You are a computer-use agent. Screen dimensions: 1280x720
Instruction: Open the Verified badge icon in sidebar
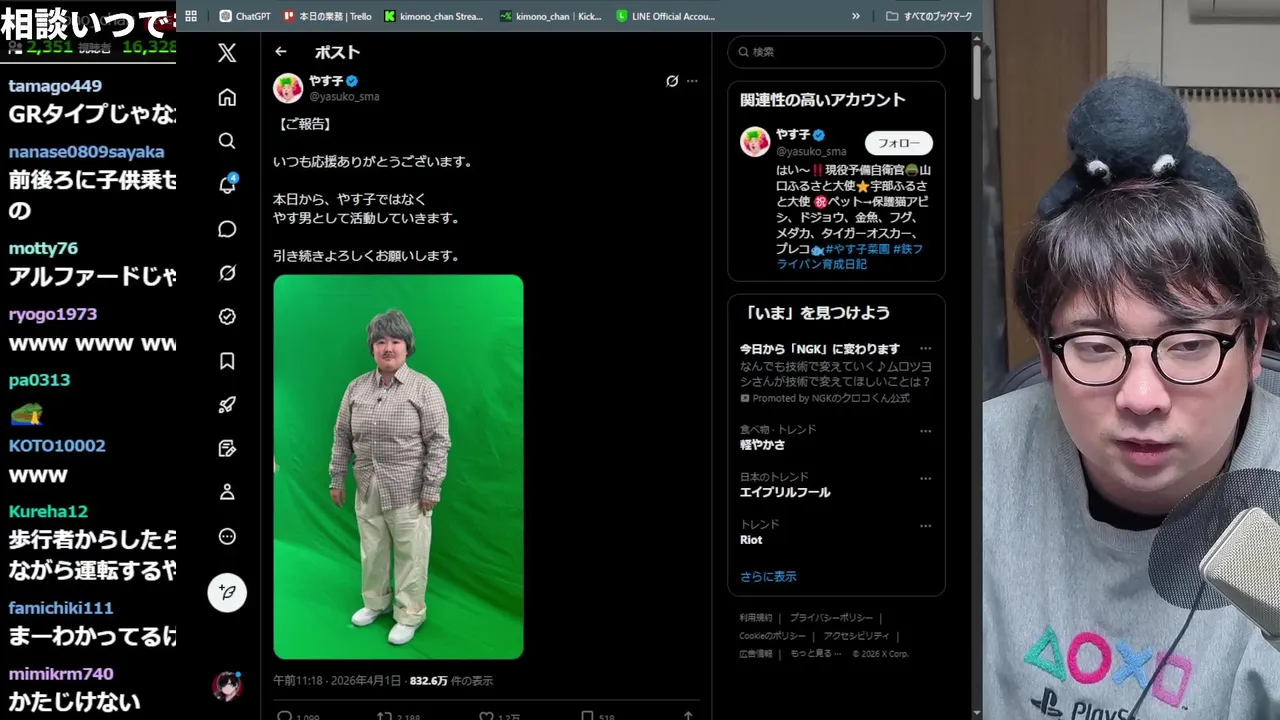pyautogui.click(x=227, y=317)
